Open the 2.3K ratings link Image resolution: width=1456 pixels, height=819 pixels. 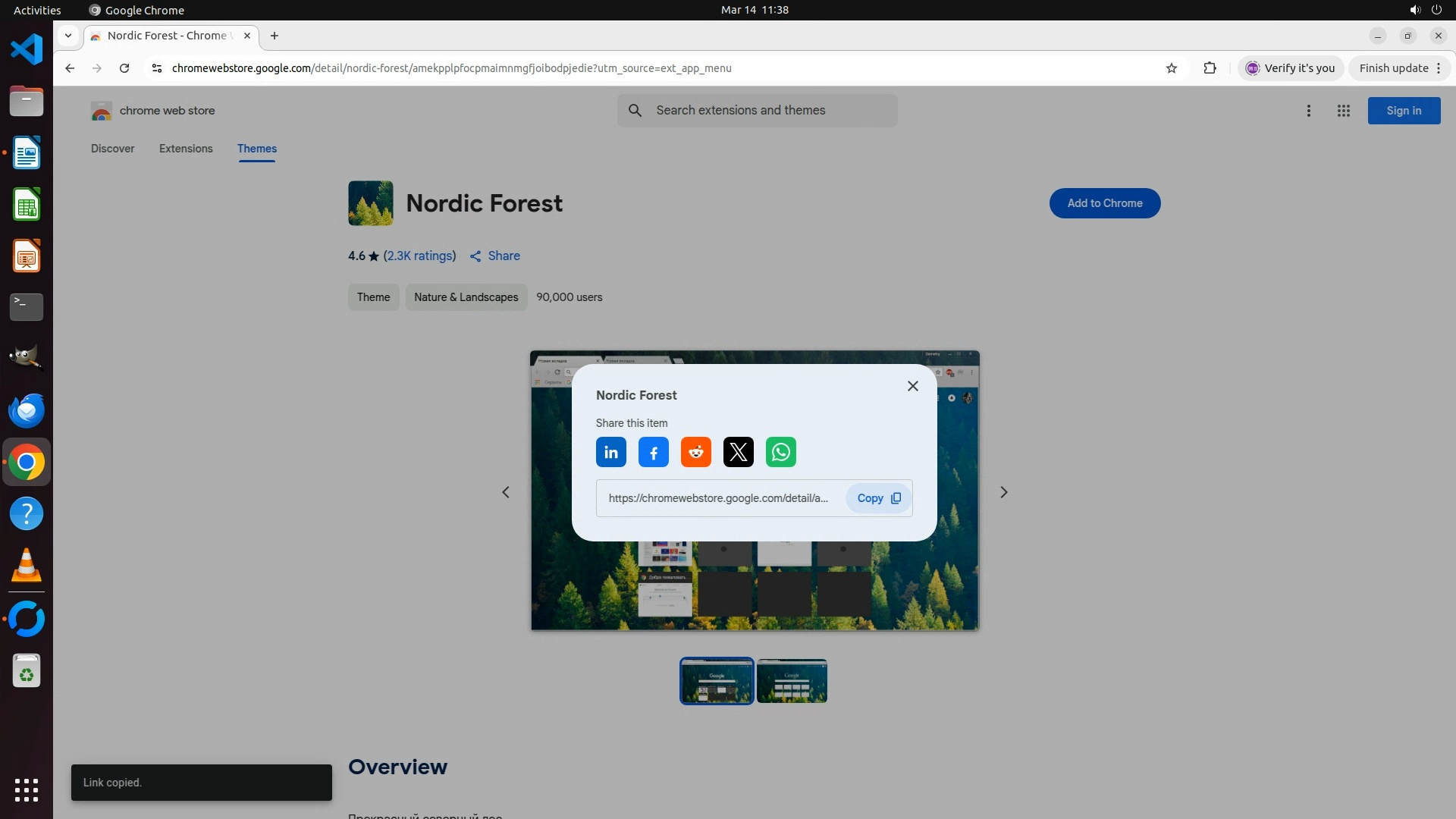(x=419, y=256)
